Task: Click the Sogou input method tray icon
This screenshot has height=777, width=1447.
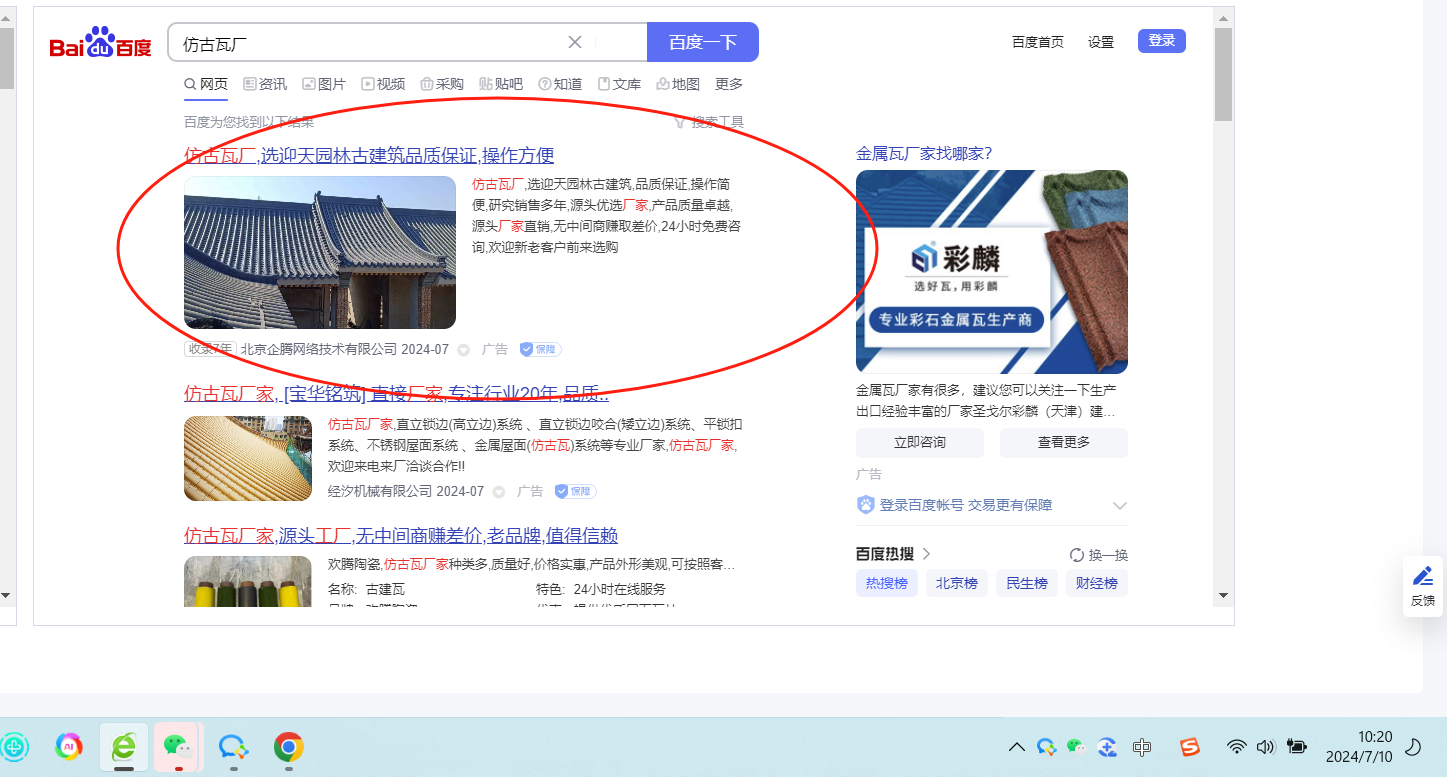Action: click(1190, 747)
